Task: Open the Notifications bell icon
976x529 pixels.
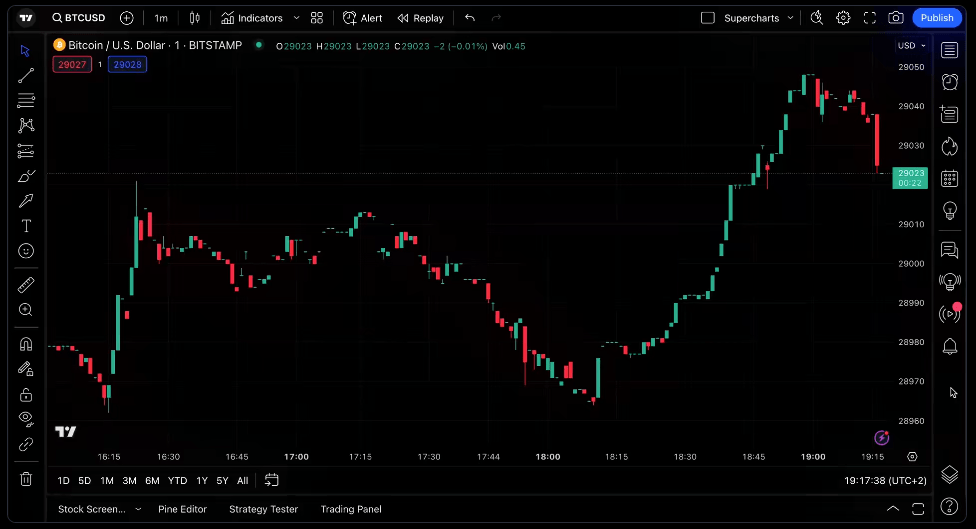Action: tap(949, 346)
